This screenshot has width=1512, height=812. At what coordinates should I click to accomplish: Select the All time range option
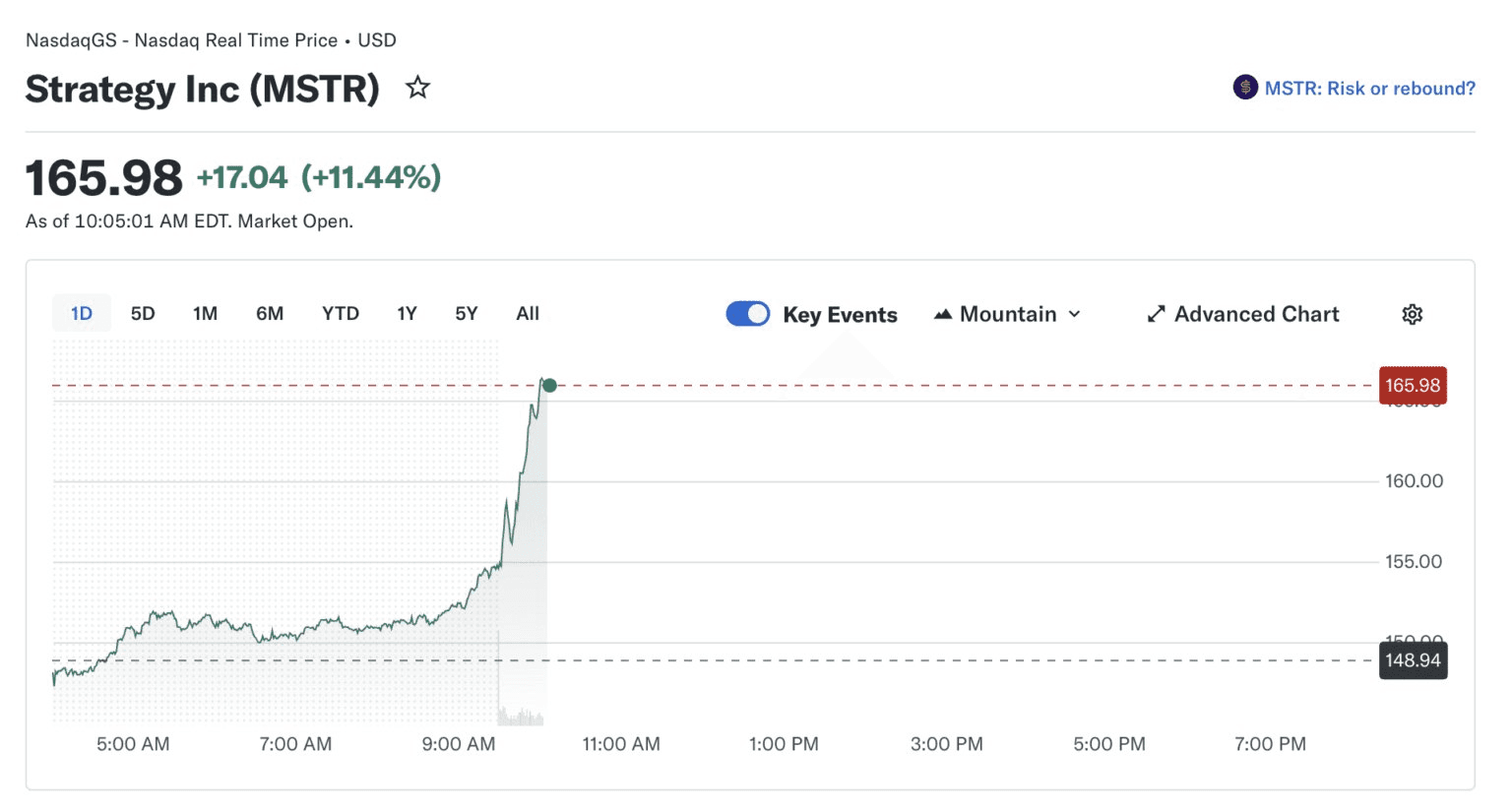(527, 313)
